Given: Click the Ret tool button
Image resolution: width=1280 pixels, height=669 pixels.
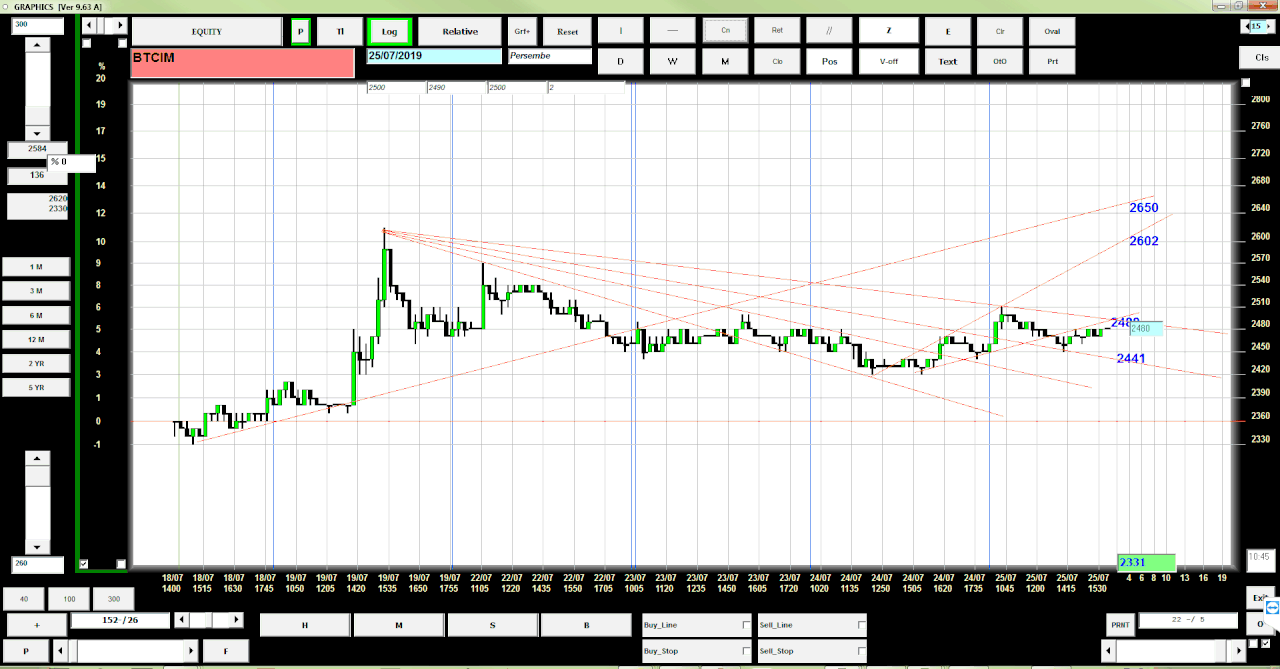Looking at the screenshot, I should [777, 31].
